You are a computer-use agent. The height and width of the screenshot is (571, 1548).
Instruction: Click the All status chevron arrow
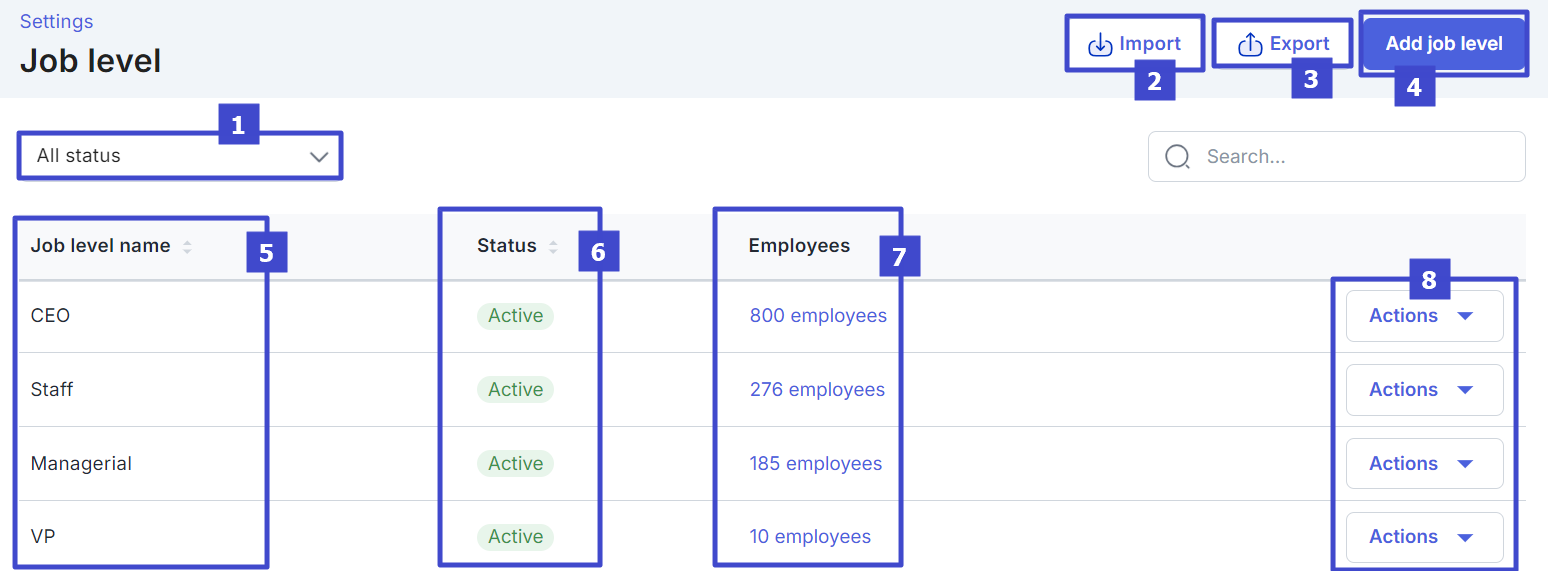pos(319,157)
